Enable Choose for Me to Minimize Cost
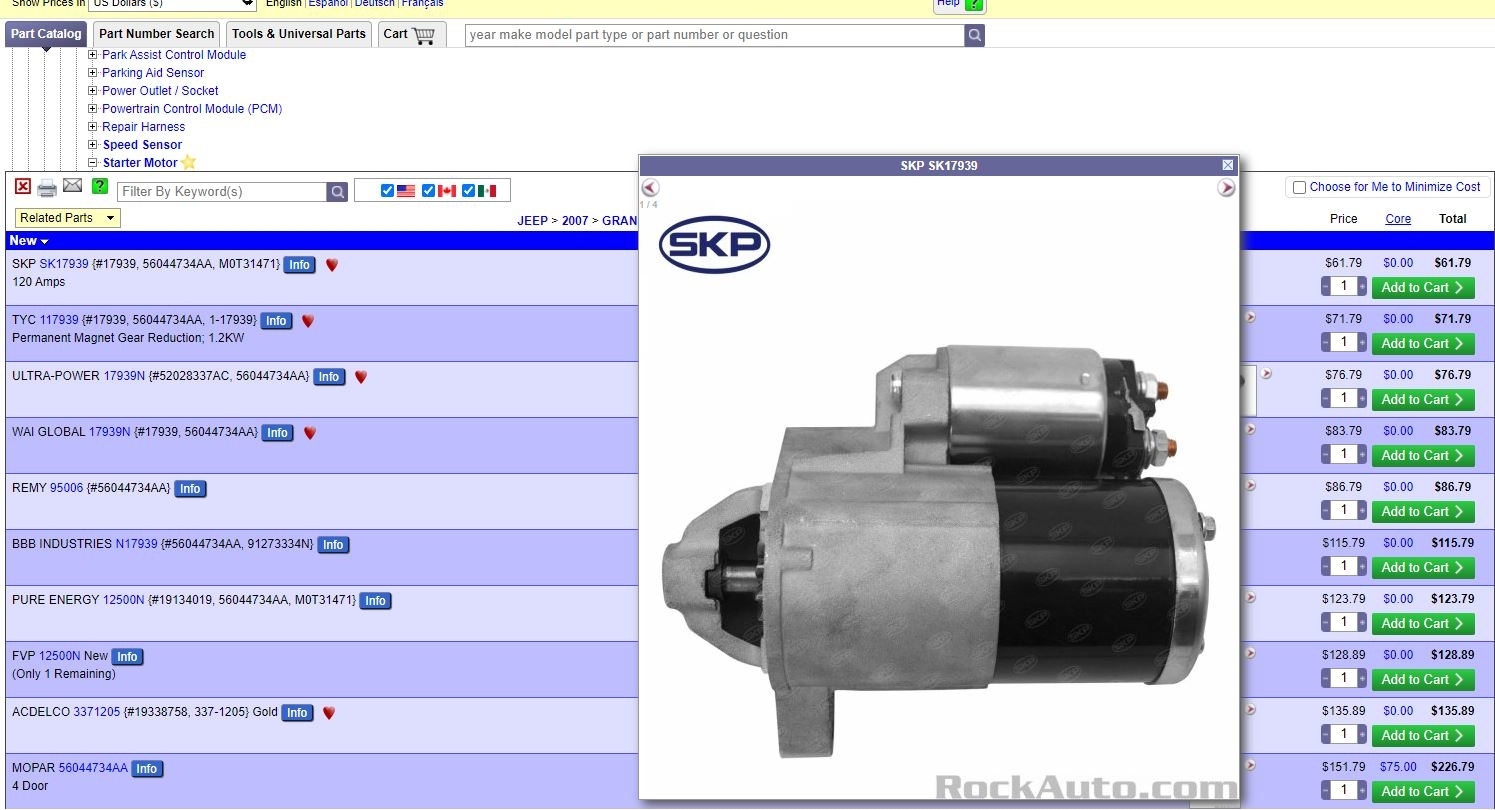The width and height of the screenshot is (1495, 810). (1299, 187)
